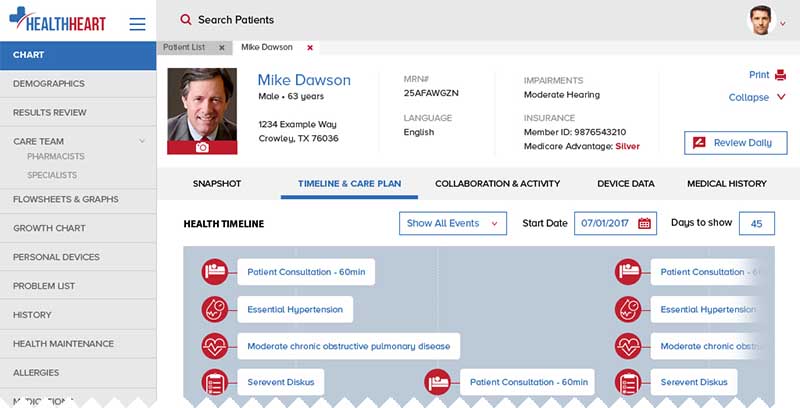Click the camera icon under patient photo

tap(202, 147)
